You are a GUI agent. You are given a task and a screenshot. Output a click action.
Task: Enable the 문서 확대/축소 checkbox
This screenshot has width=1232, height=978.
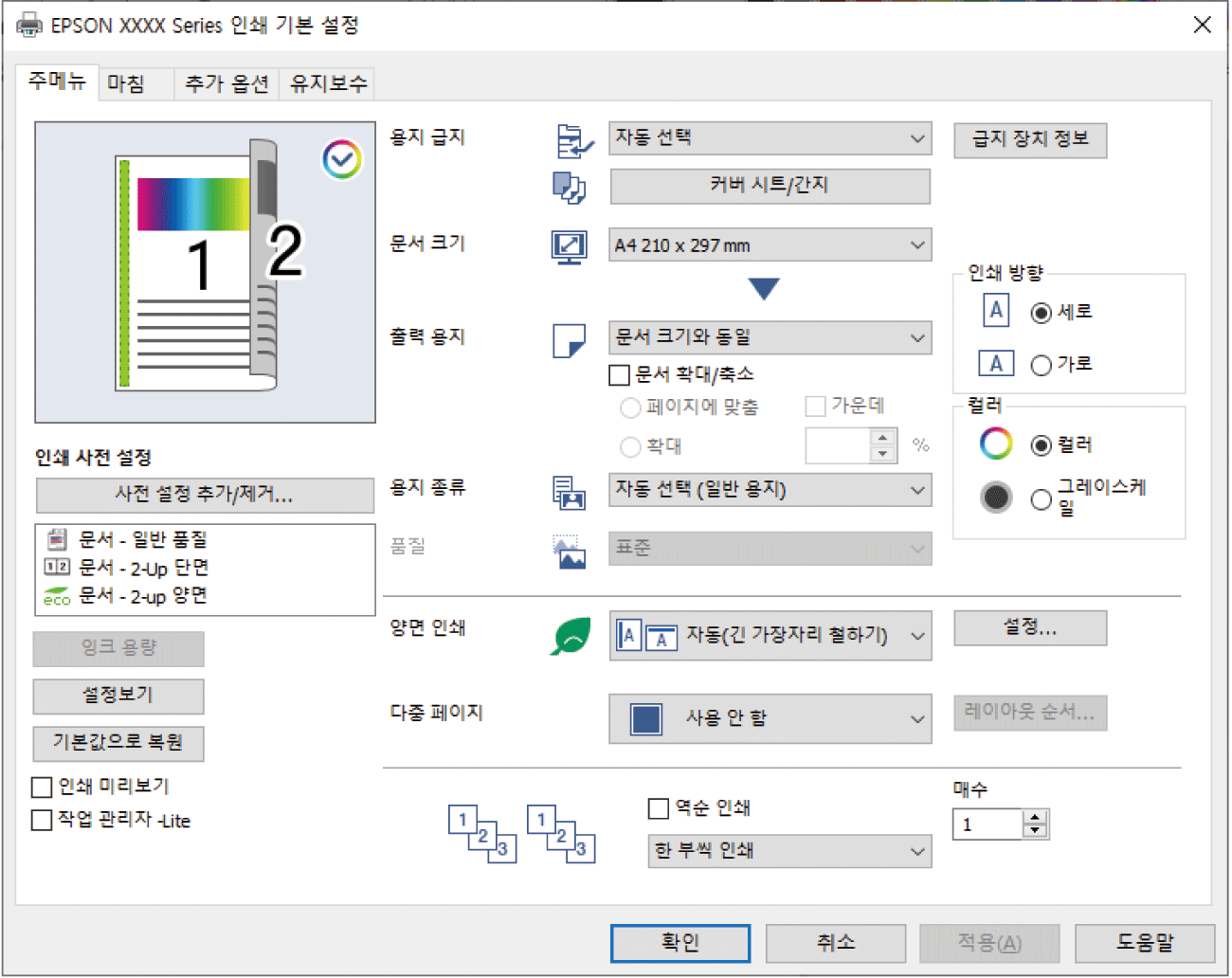pyautogui.click(x=620, y=375)
